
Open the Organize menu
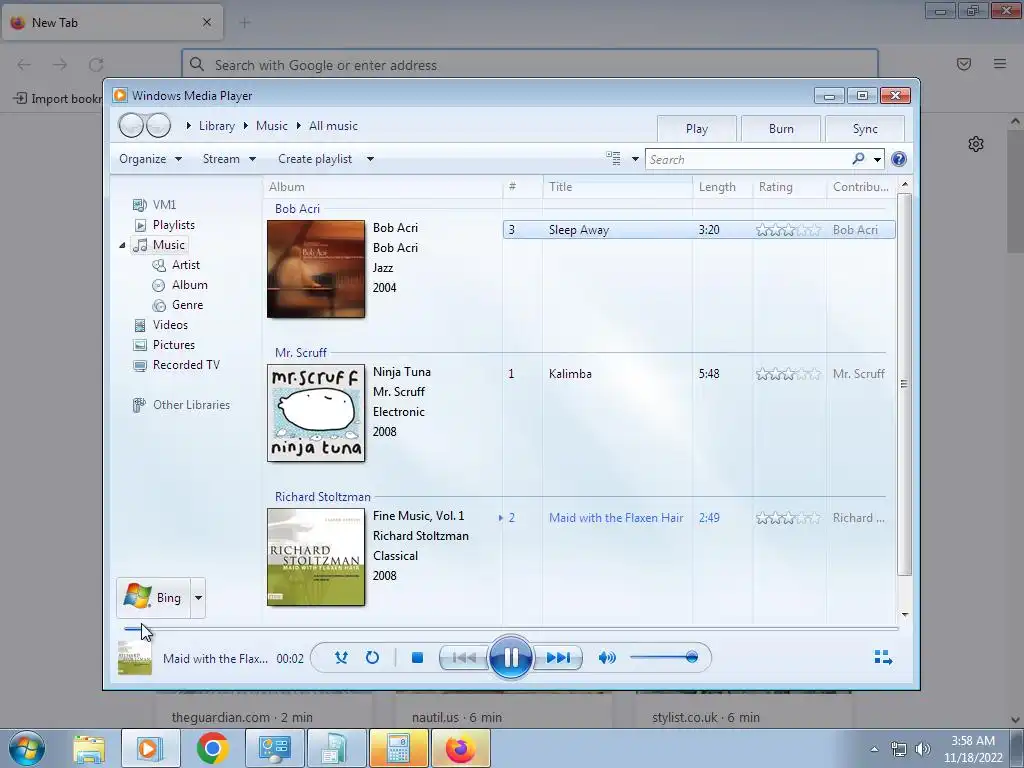pos(150,159)
